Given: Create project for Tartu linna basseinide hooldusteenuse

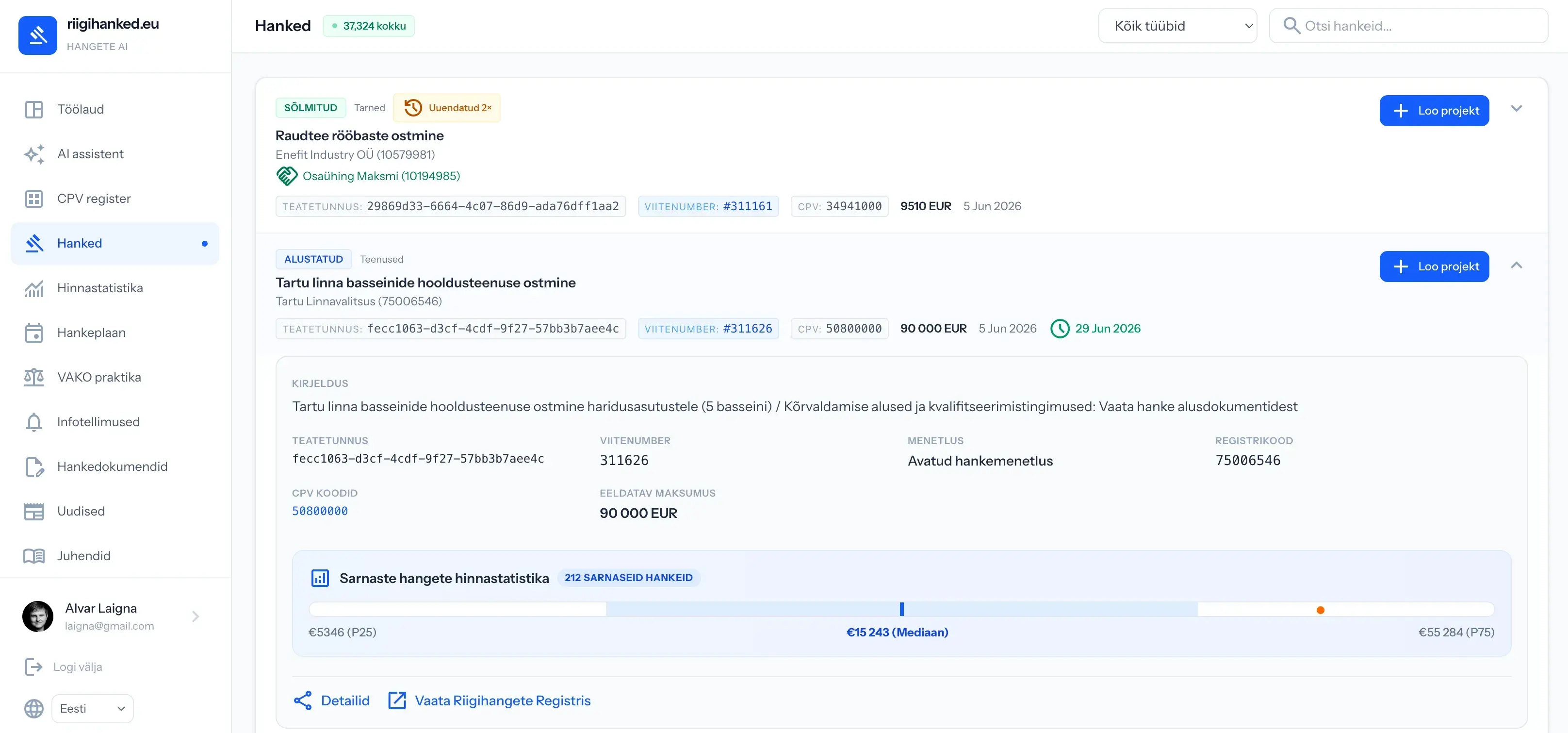Looking at the screenshot, I should 1434,267.
